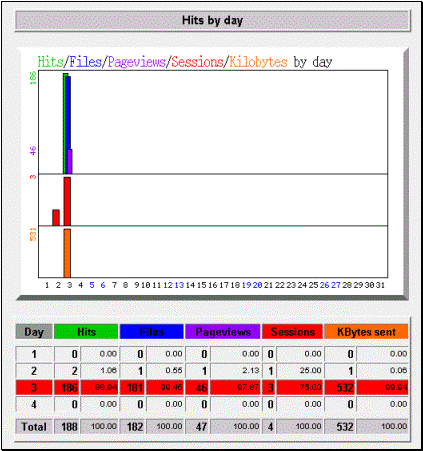Click the green Hits column header
Screen dimensions: 423x451
(86, 332)
